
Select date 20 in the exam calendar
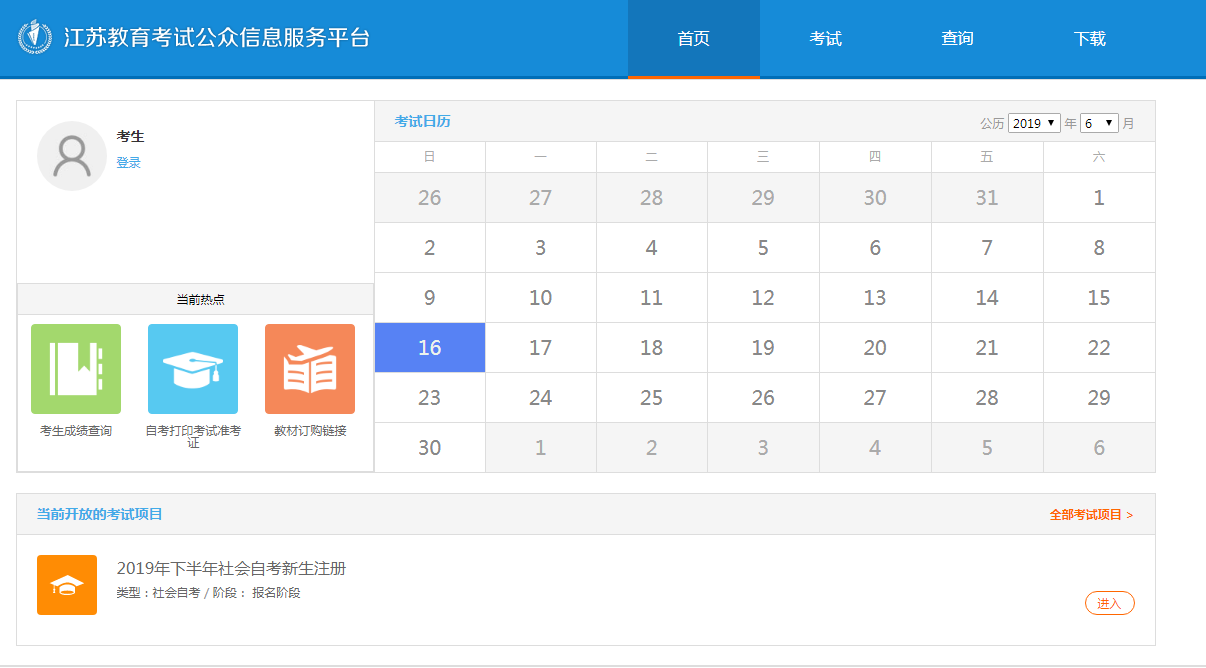(x=875, y=348)
